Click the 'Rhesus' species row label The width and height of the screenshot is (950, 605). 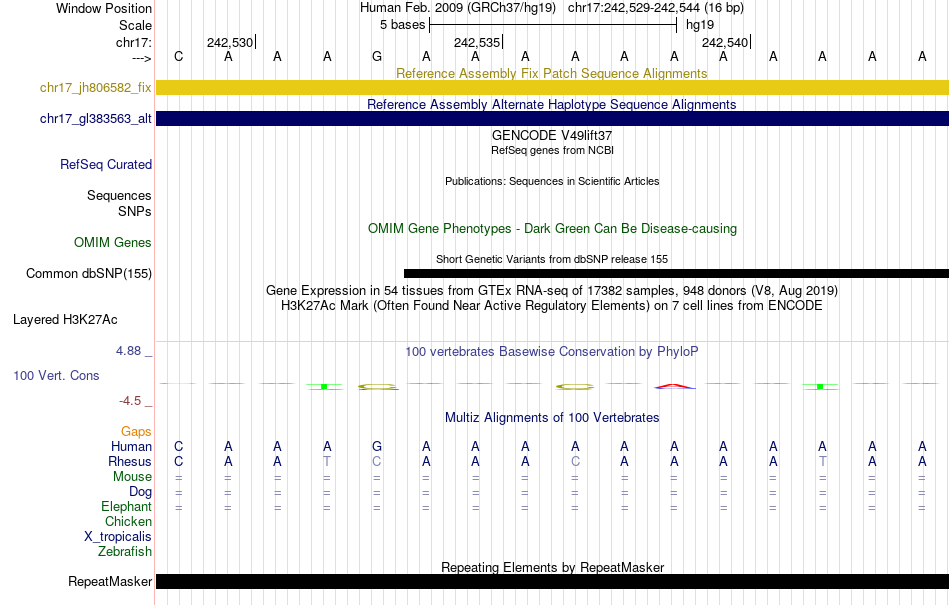tap(130, 461)
